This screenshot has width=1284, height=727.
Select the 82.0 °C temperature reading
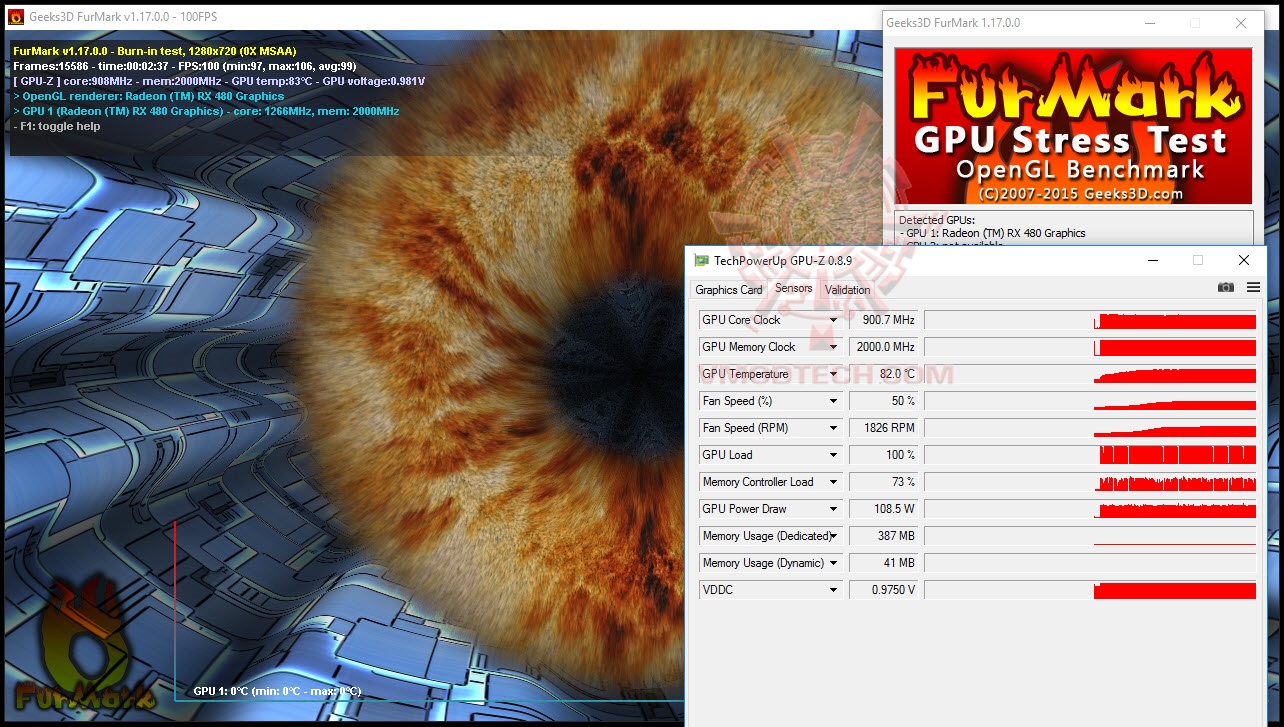(x=884, y=374)
